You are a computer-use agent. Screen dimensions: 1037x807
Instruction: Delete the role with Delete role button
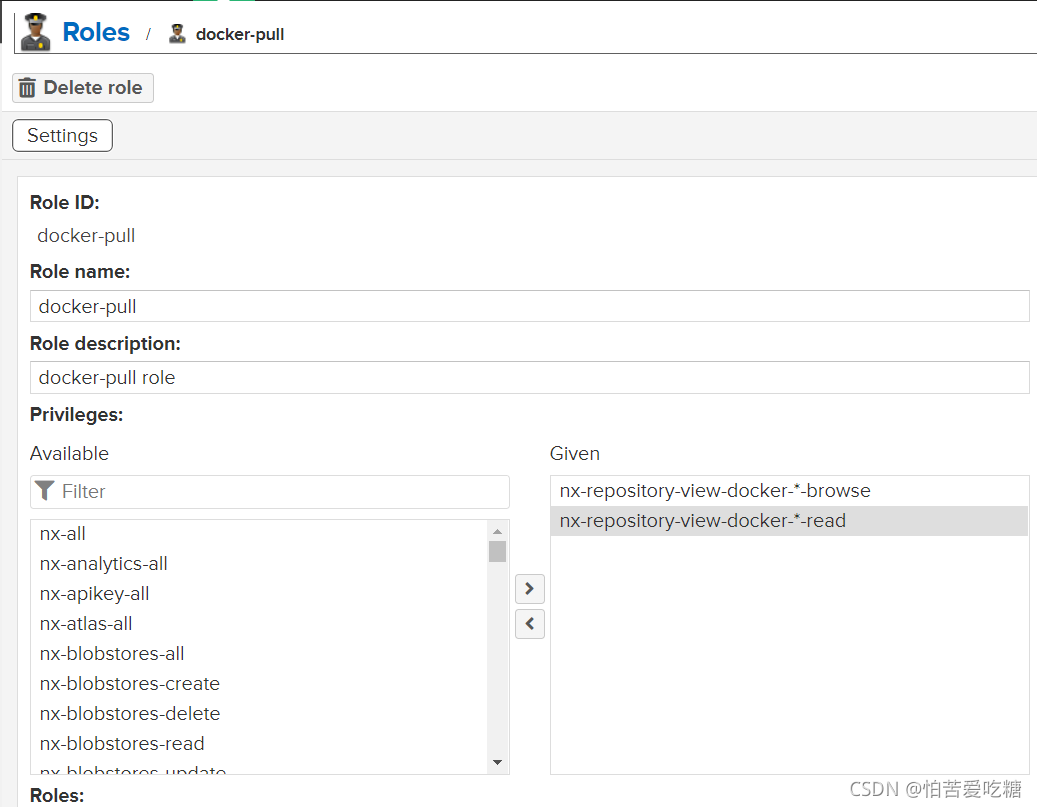[83, 88]
